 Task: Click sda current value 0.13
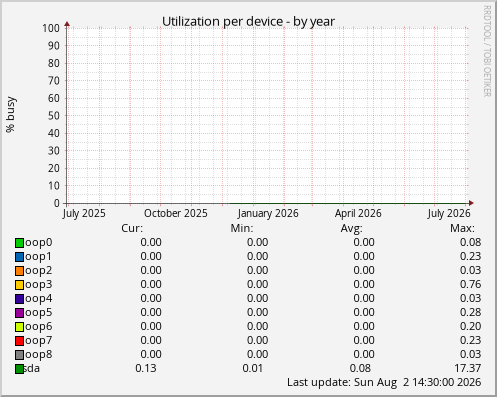[x=146, y=368]
